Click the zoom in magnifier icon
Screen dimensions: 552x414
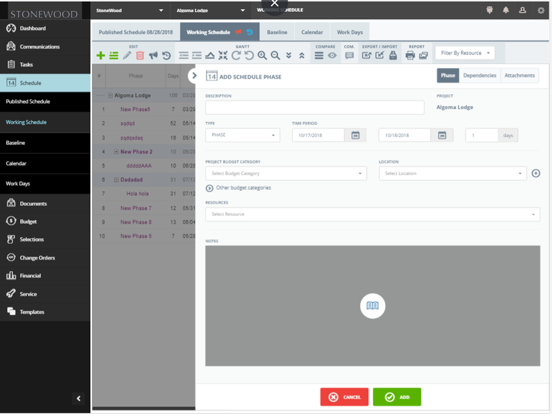(x=262, y=55)
